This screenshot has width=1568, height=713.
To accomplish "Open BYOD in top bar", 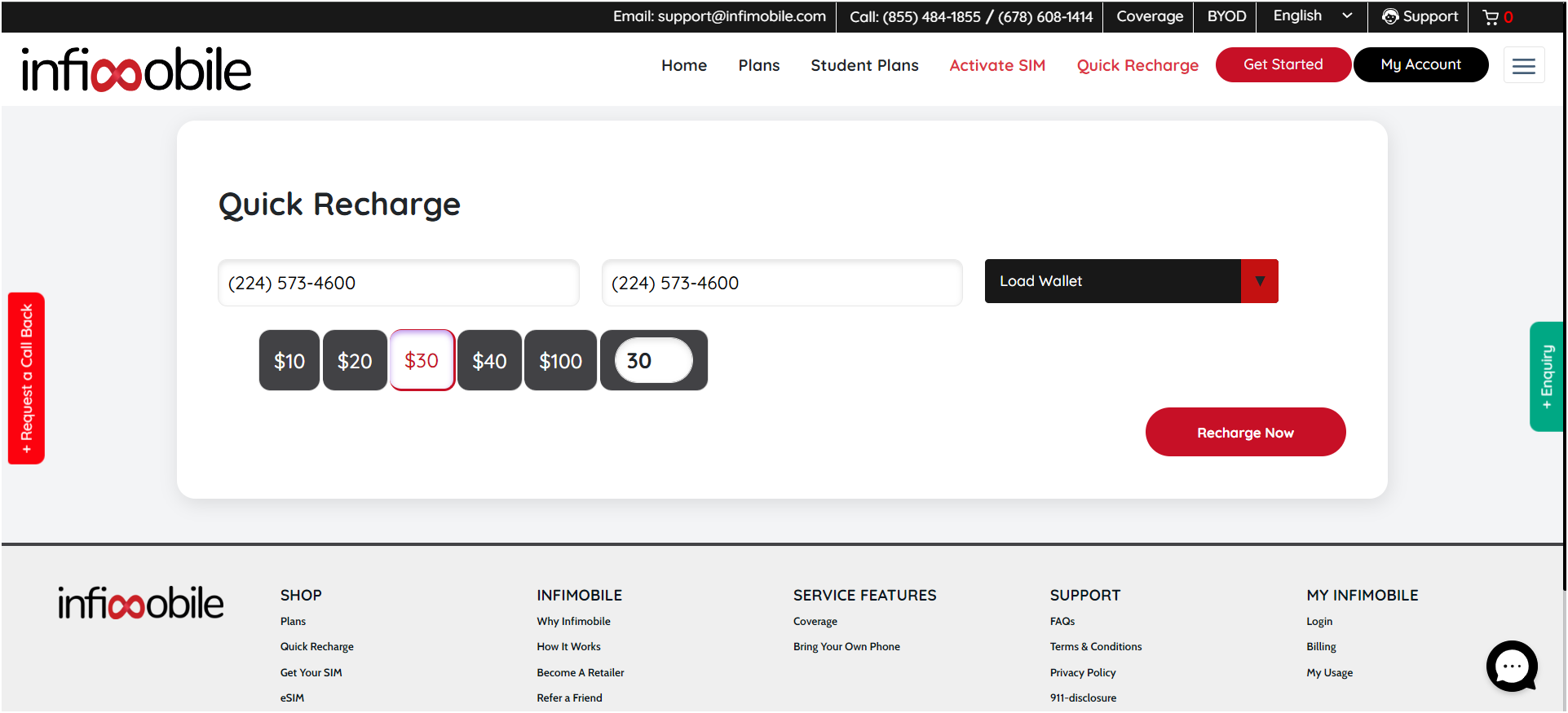I will [x=1226, y=16].
